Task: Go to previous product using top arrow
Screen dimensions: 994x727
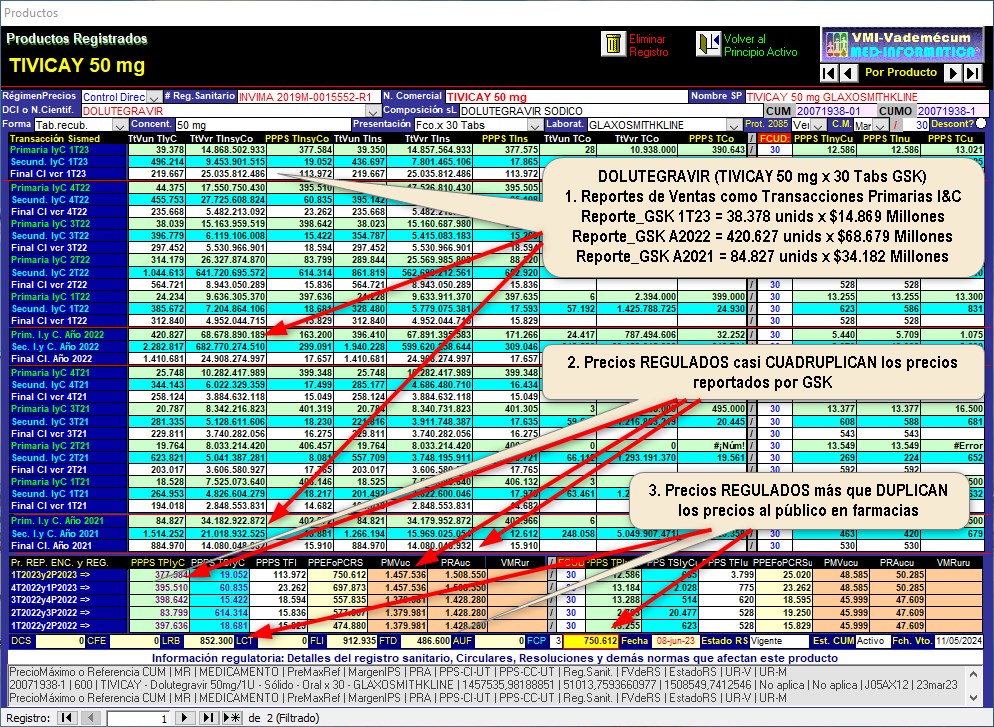Action: click(848, 73)
